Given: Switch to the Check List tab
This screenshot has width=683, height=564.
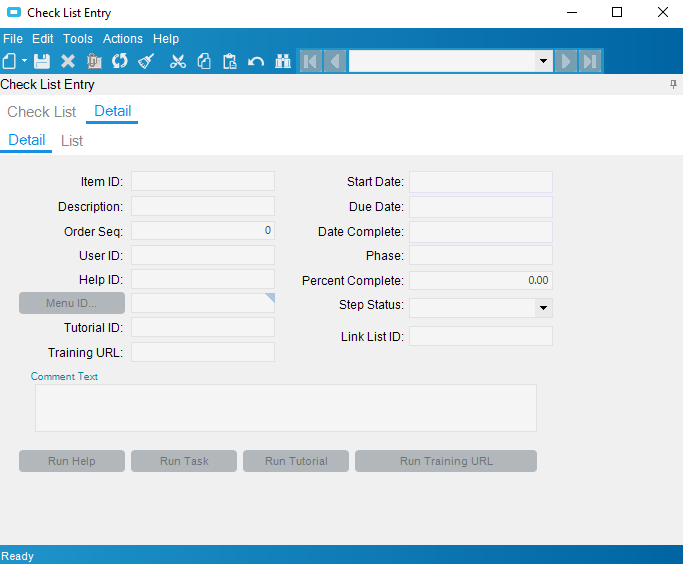Looking at the screenshot, I should 41,112.
